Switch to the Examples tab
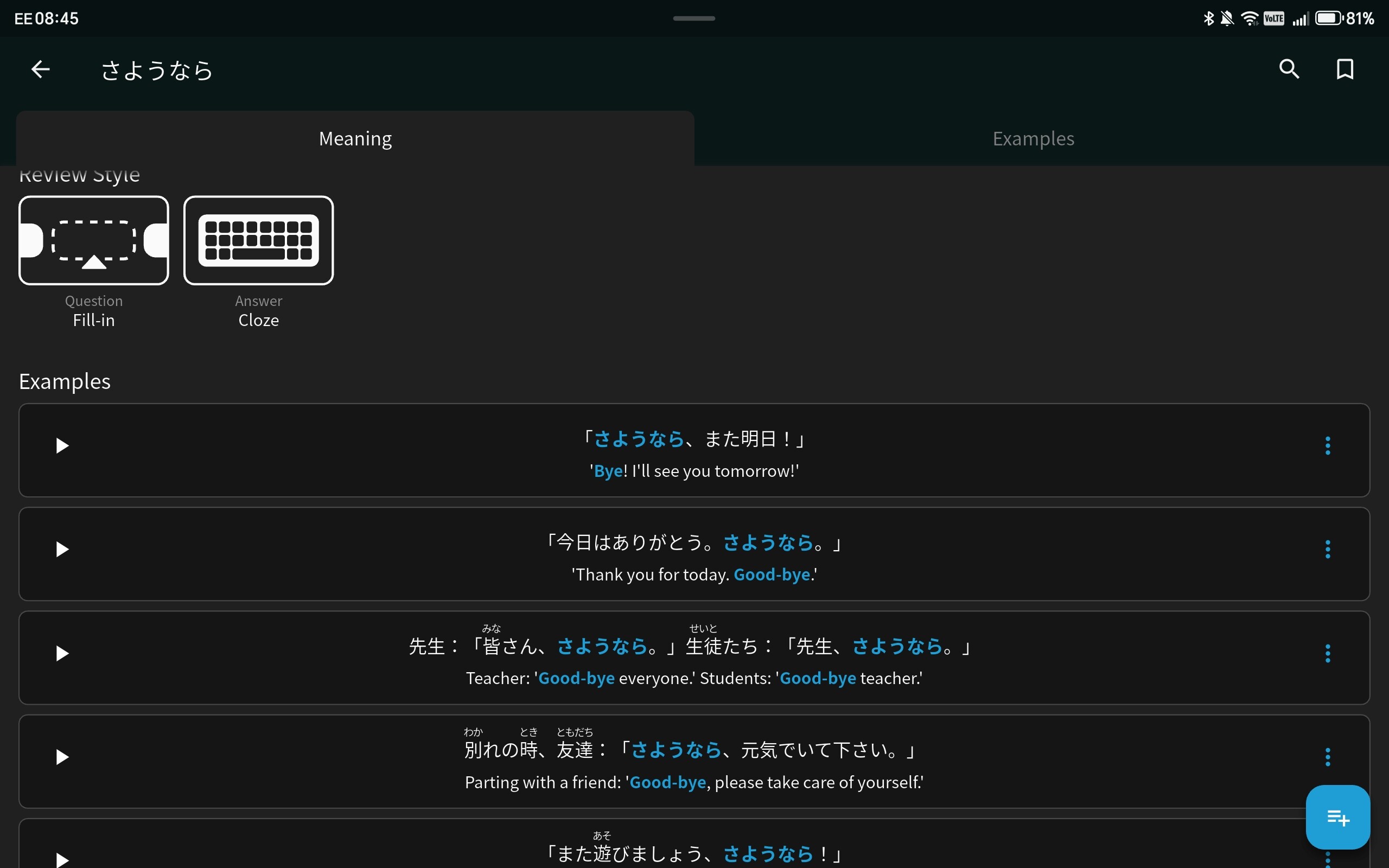Screen dimensions: 1389x868 (x=1033, y=139)
